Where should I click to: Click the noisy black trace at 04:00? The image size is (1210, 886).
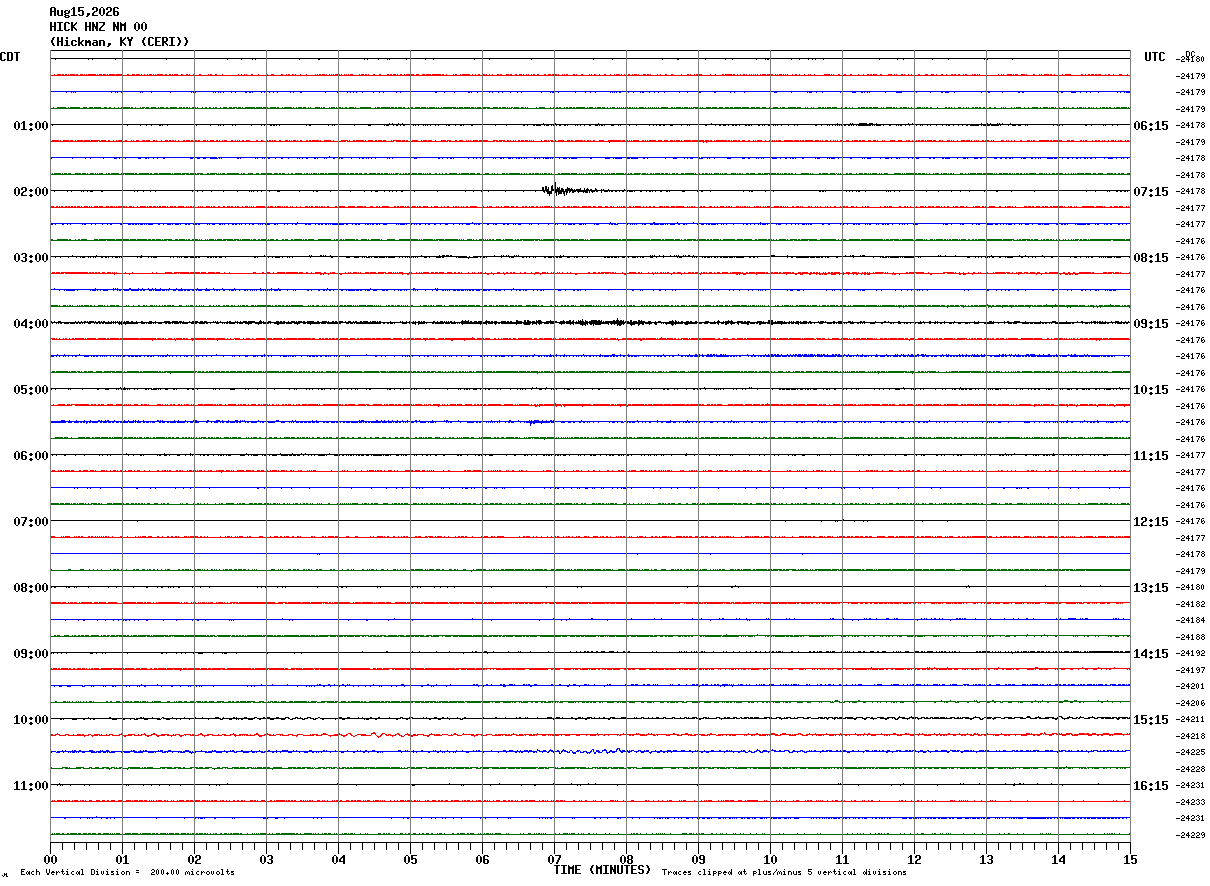(590, 323)
